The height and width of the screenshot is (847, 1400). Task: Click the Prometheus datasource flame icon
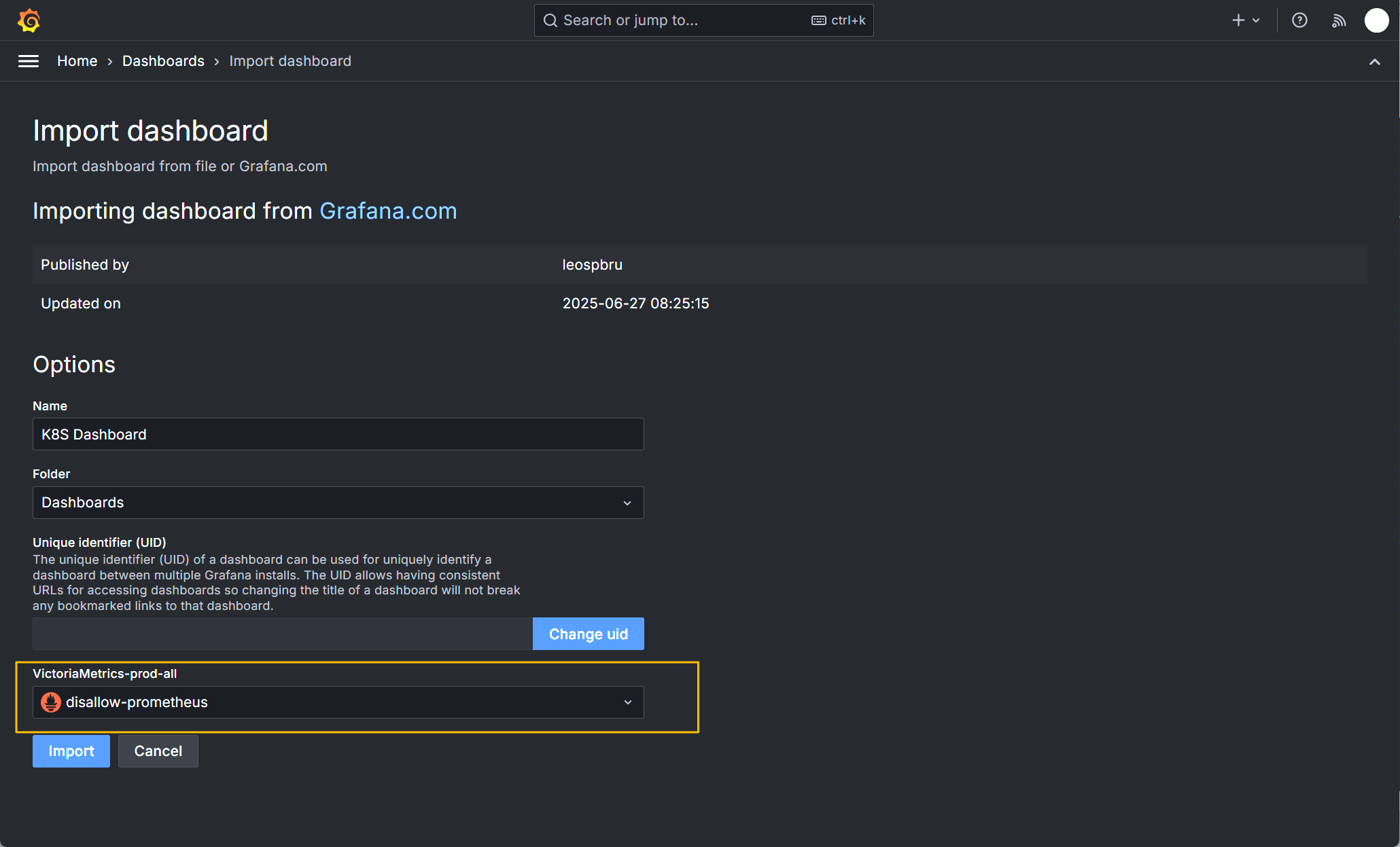51,702
